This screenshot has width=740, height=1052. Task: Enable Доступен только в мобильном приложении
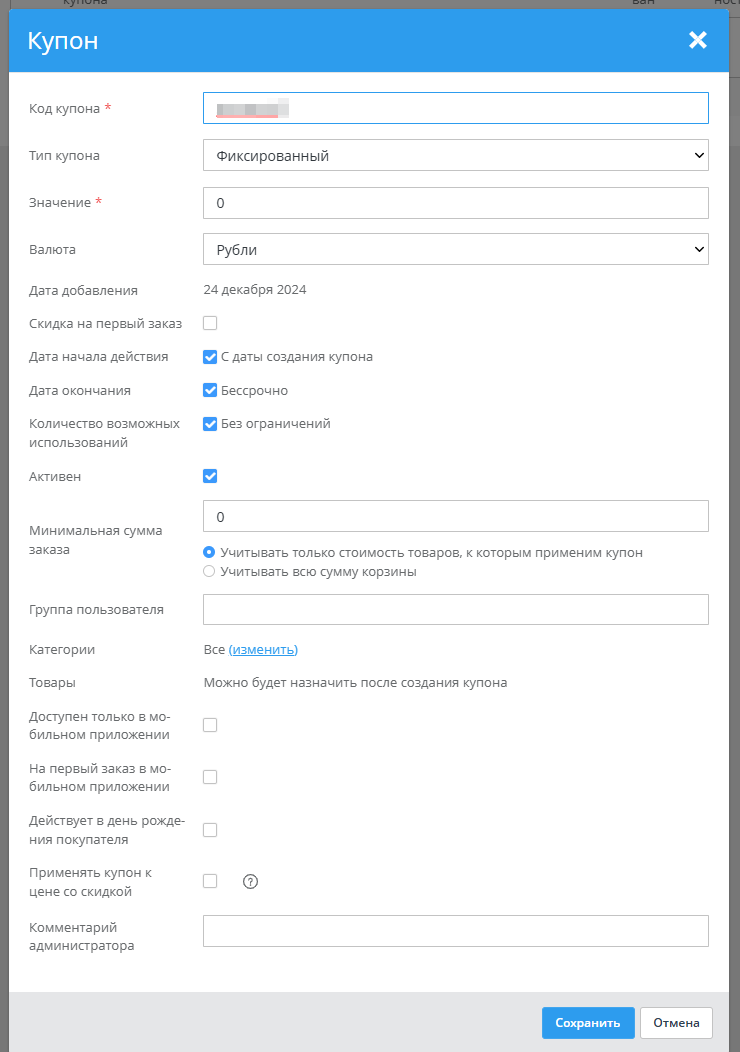(210, 725)
